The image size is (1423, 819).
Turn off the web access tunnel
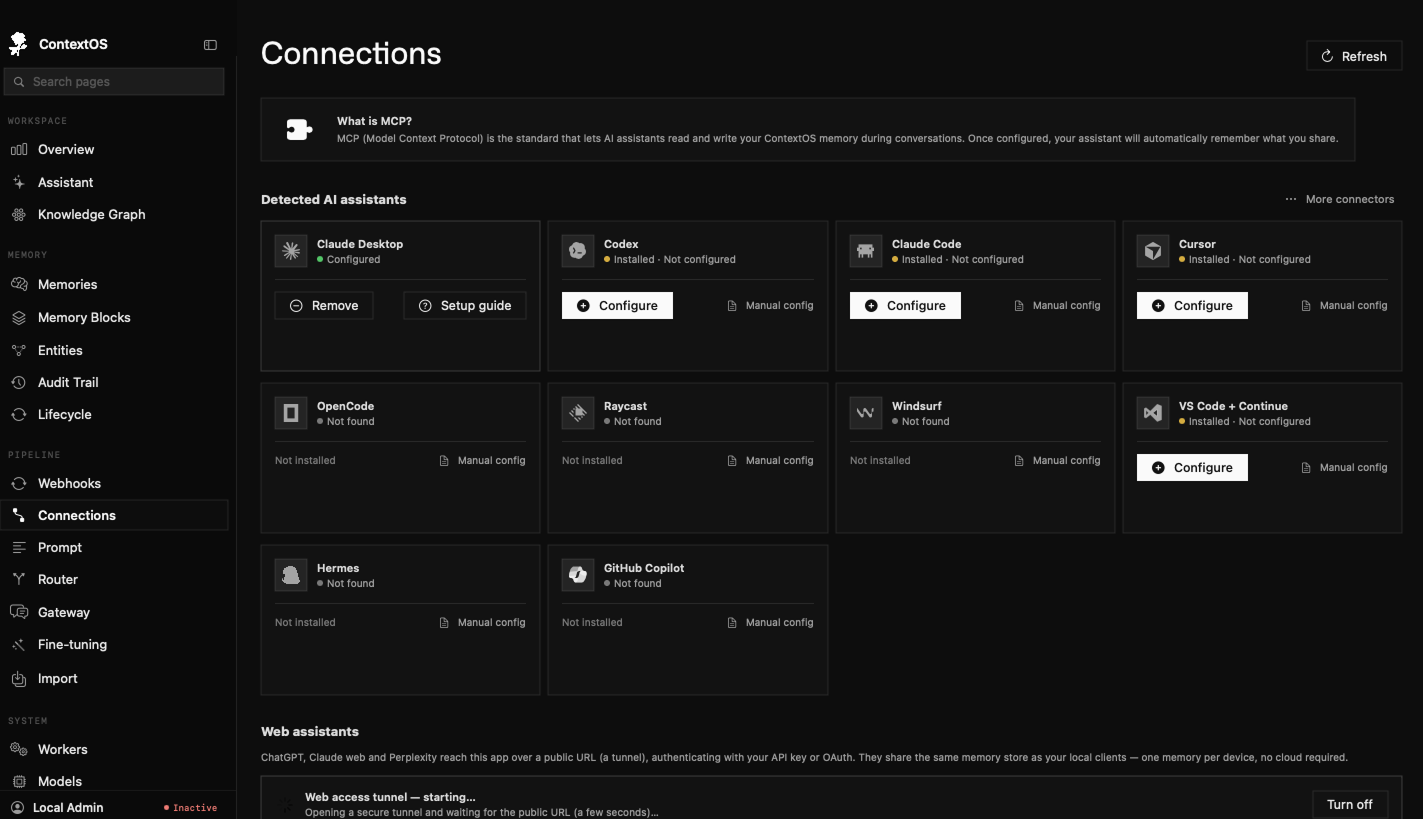click(x=1350, y=804)
